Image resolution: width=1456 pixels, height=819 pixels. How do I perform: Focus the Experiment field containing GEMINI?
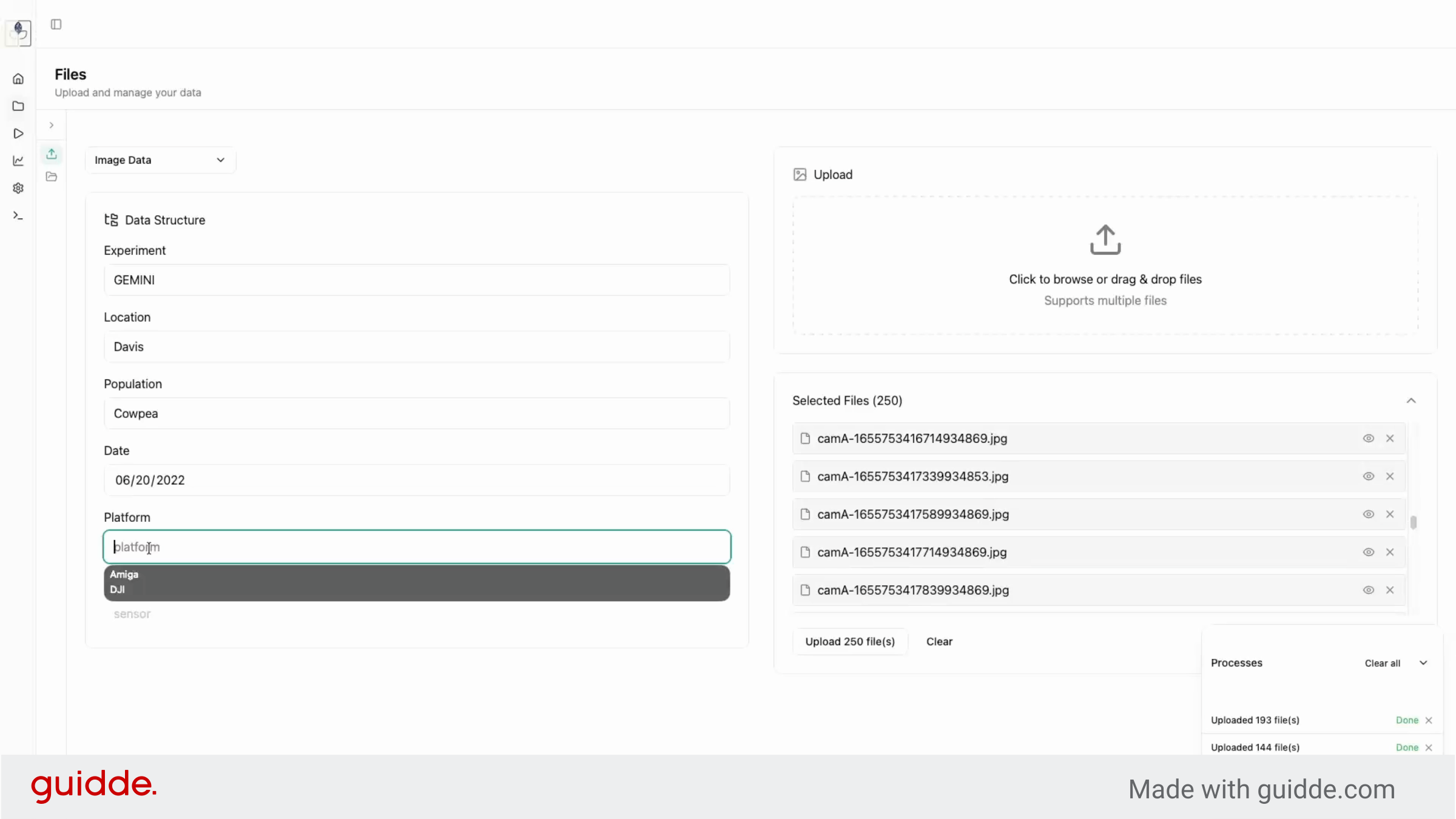coord(417,280)
